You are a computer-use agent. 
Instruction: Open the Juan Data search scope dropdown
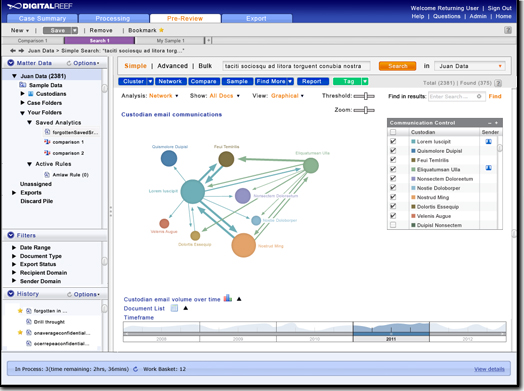tap(470, 66)
